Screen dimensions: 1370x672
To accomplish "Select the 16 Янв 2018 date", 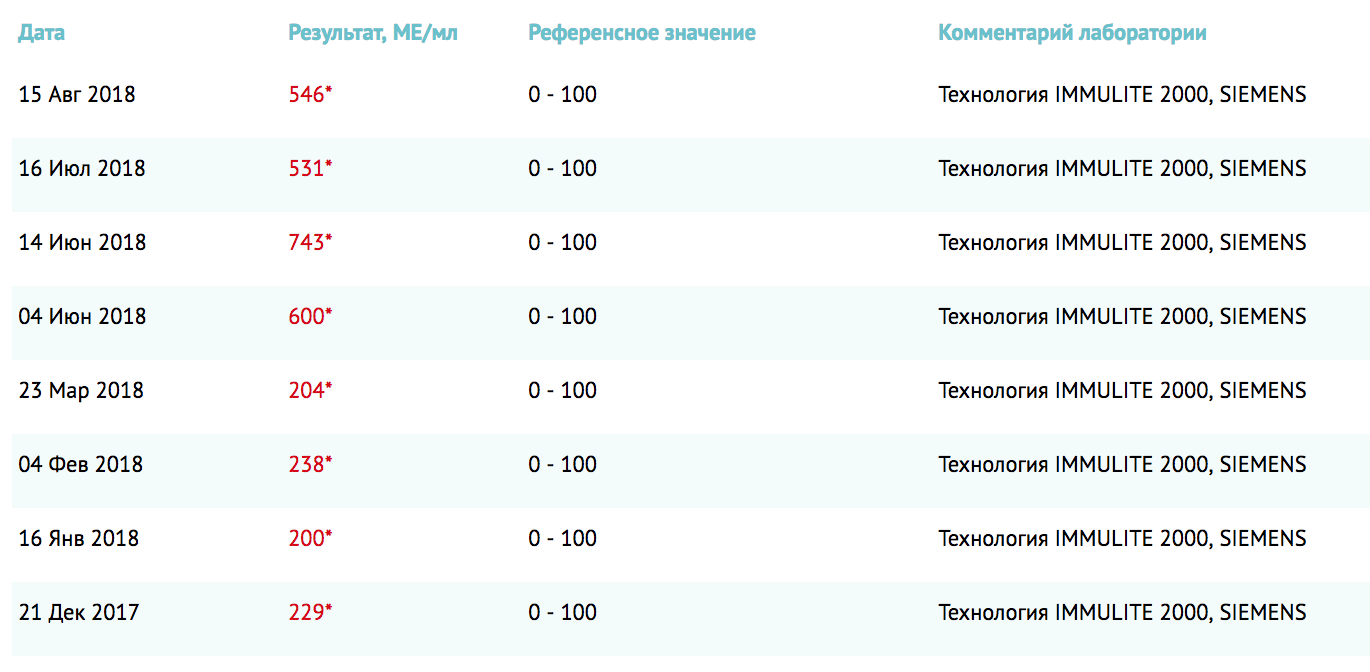I will tap(79, 539).
